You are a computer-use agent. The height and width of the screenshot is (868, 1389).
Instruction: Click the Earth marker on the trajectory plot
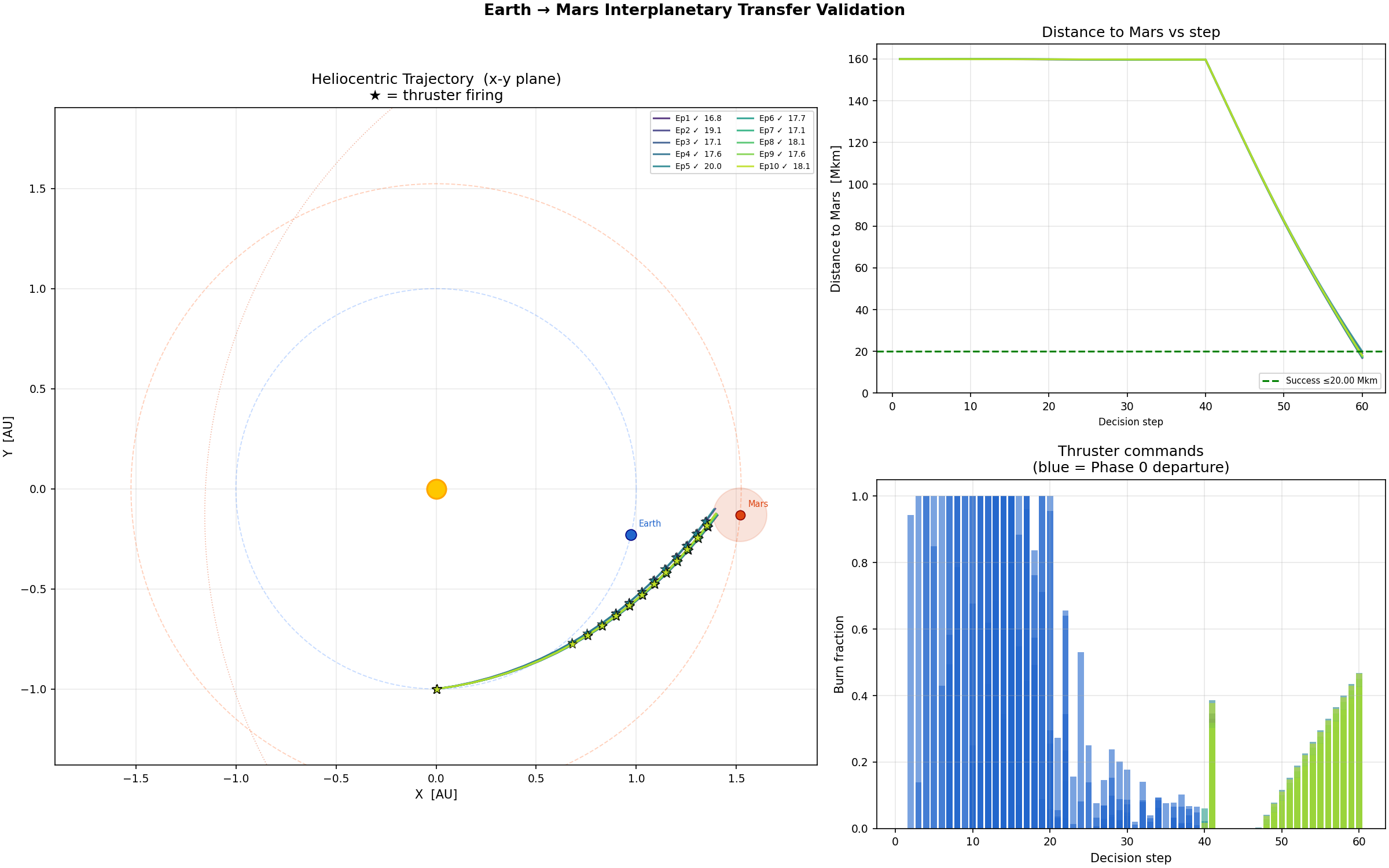tap(630, 535)
